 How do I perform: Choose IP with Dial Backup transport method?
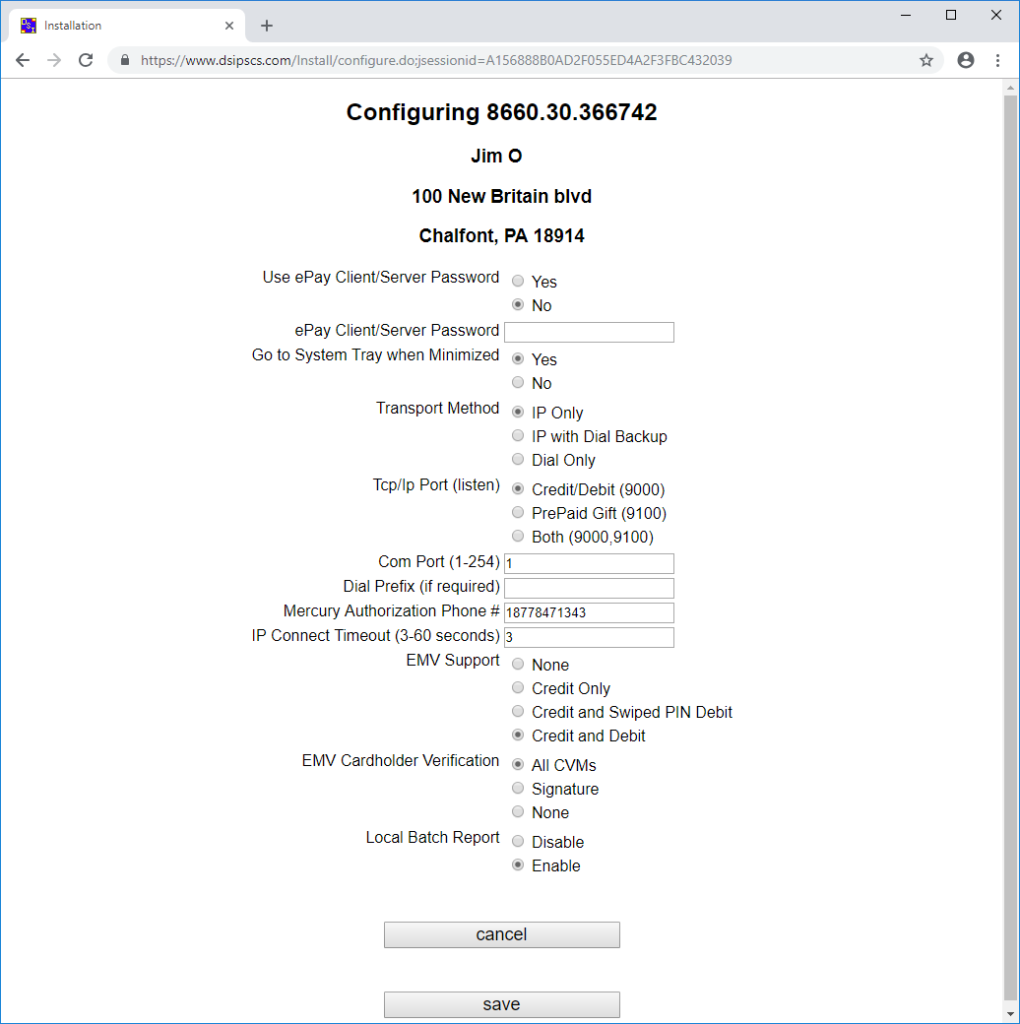tap(518, 436)
